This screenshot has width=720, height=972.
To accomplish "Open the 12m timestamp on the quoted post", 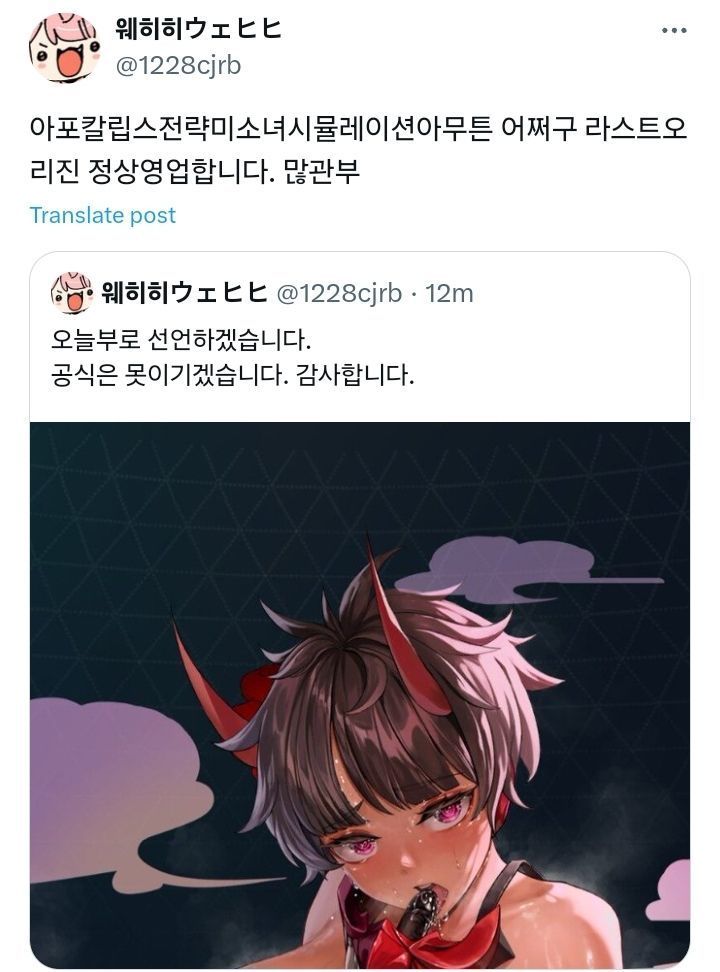I will pyautogui.click(x=449, y=293).
